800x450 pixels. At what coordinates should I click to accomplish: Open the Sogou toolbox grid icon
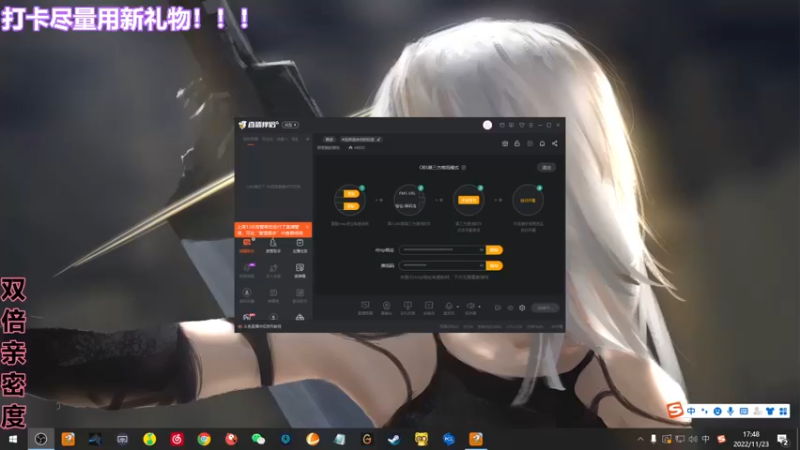click(783, 411)
